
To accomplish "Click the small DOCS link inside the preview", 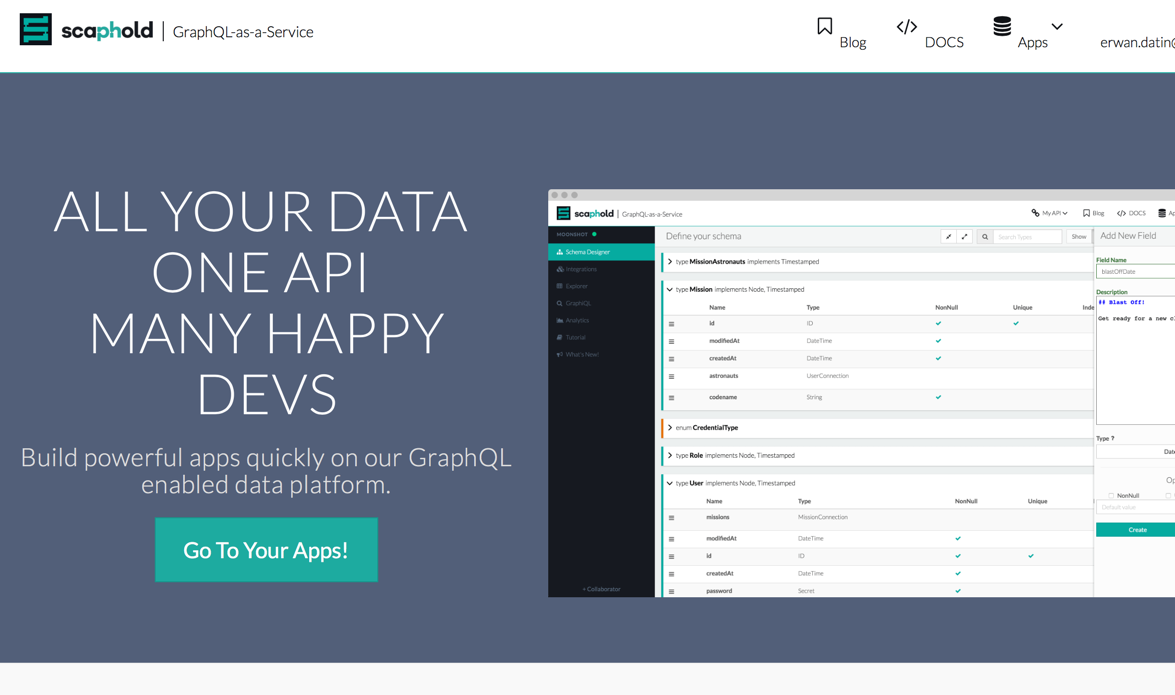I will click(x=1132, y=213).
